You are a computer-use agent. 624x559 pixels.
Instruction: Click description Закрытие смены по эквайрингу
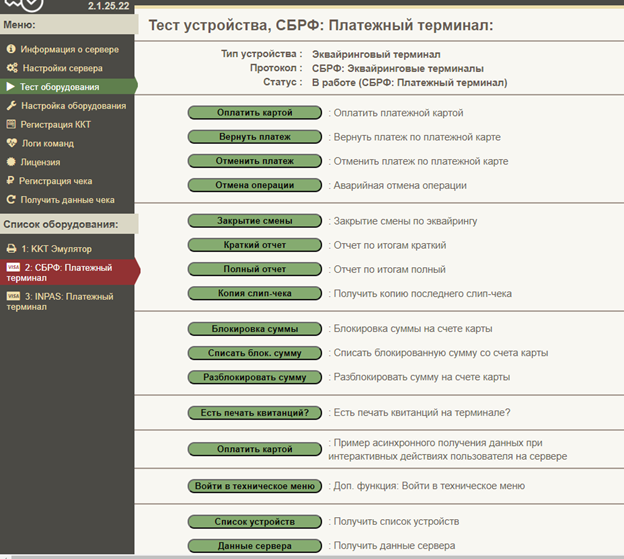coord(405,221)
